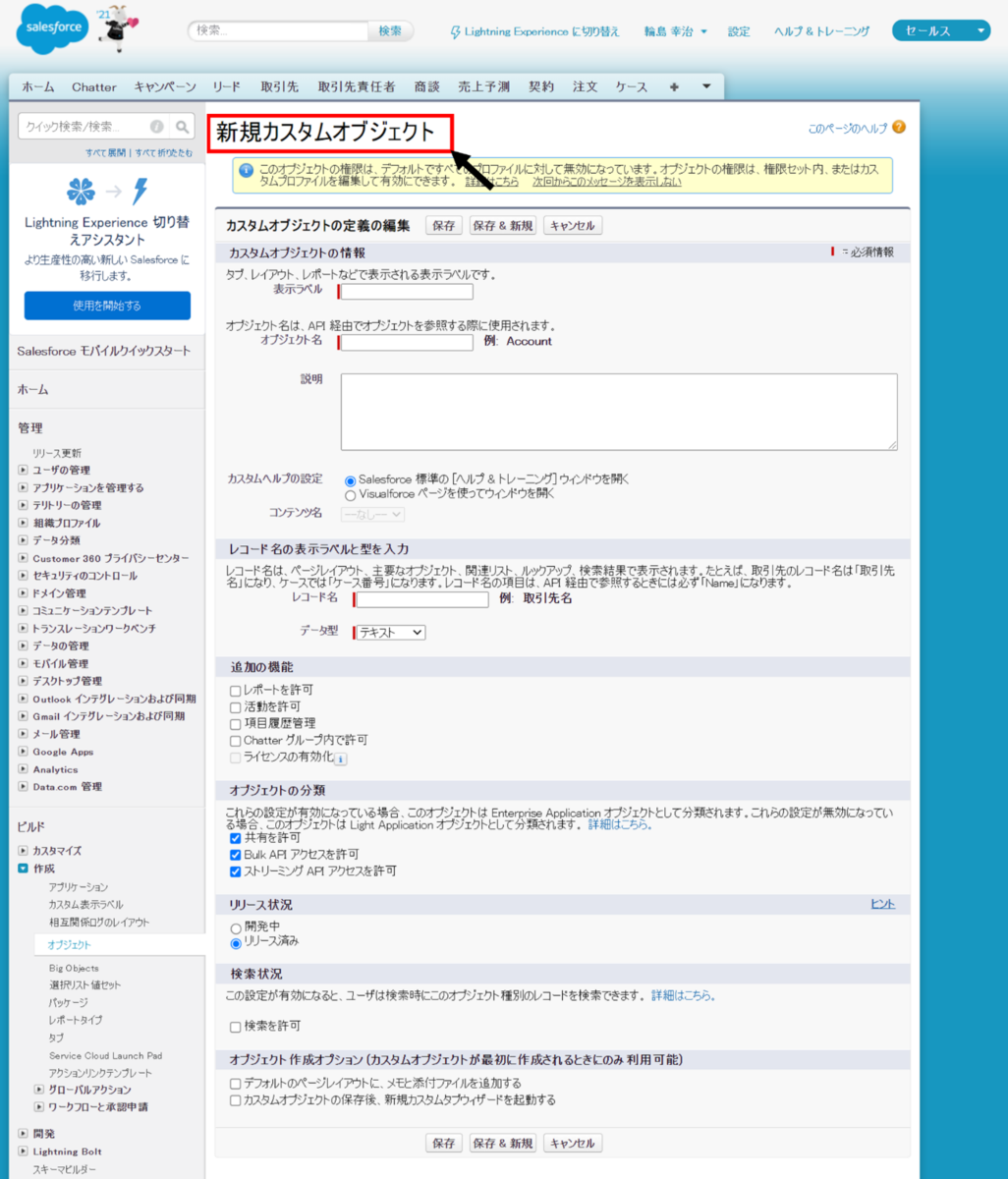Collapse the 作成 section
This screenshot has height=1179, width=1008.
coord(24,869)
